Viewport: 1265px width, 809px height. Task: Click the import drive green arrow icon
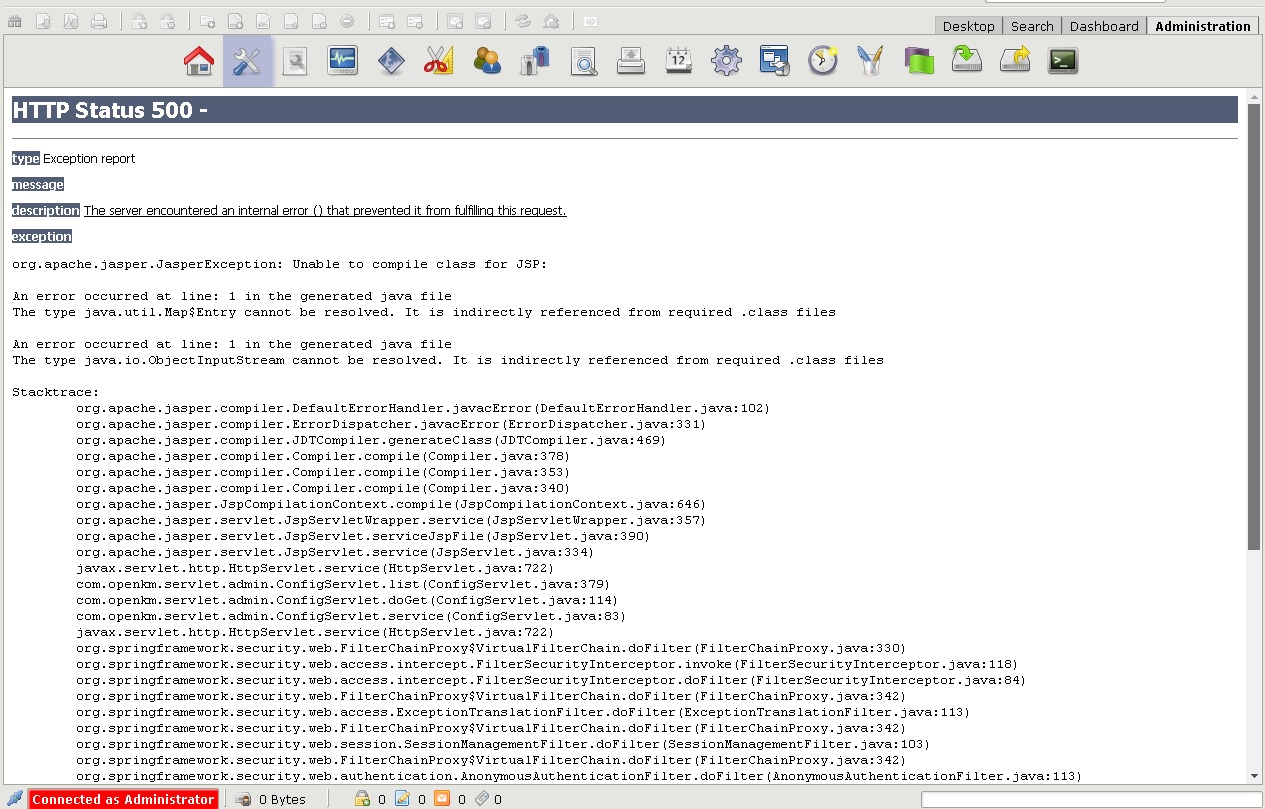pos(966,62)
